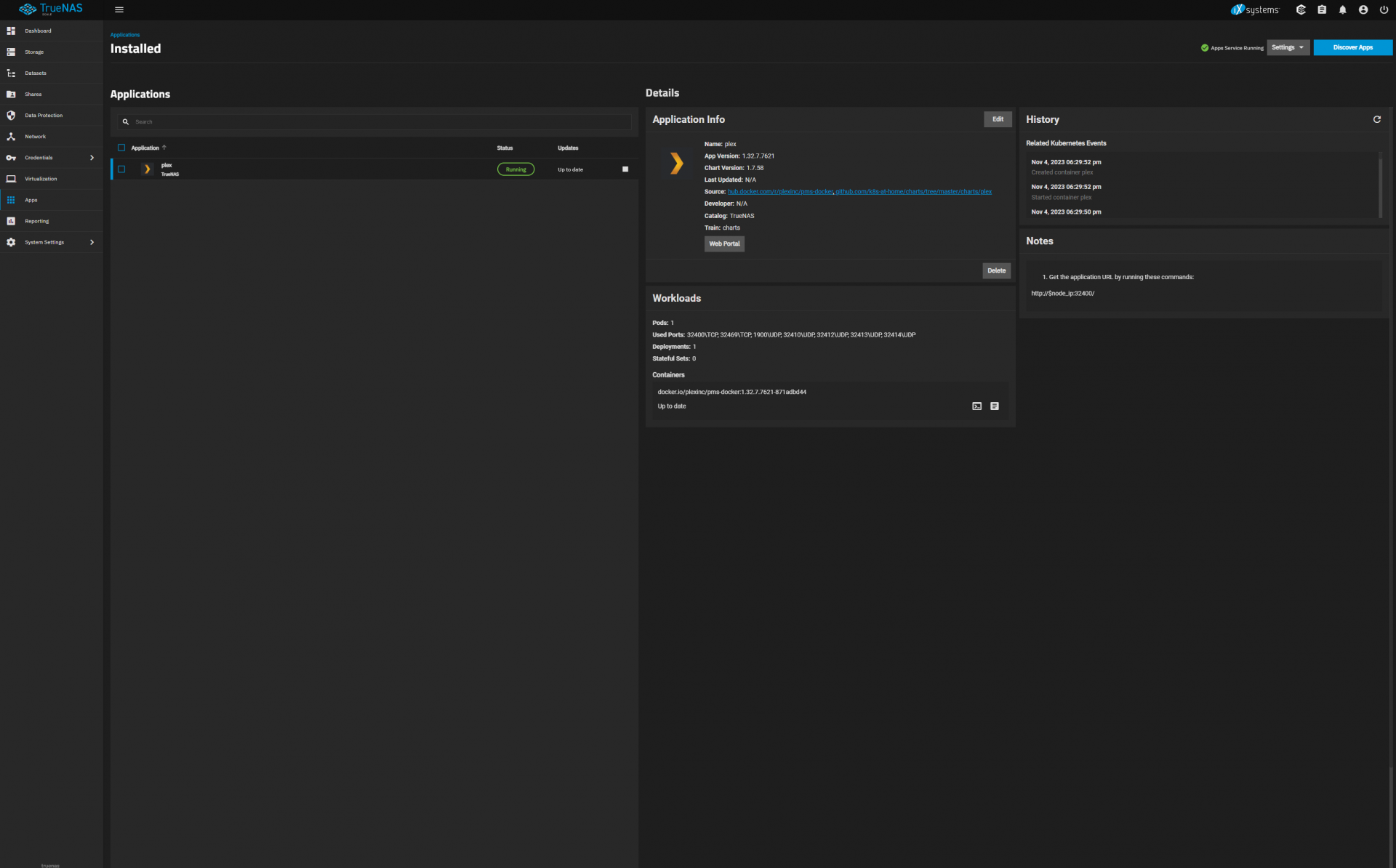This screenshot has width=1396, height=868.
Task: Click the Used Ports value text
Action: click(801, 335)
